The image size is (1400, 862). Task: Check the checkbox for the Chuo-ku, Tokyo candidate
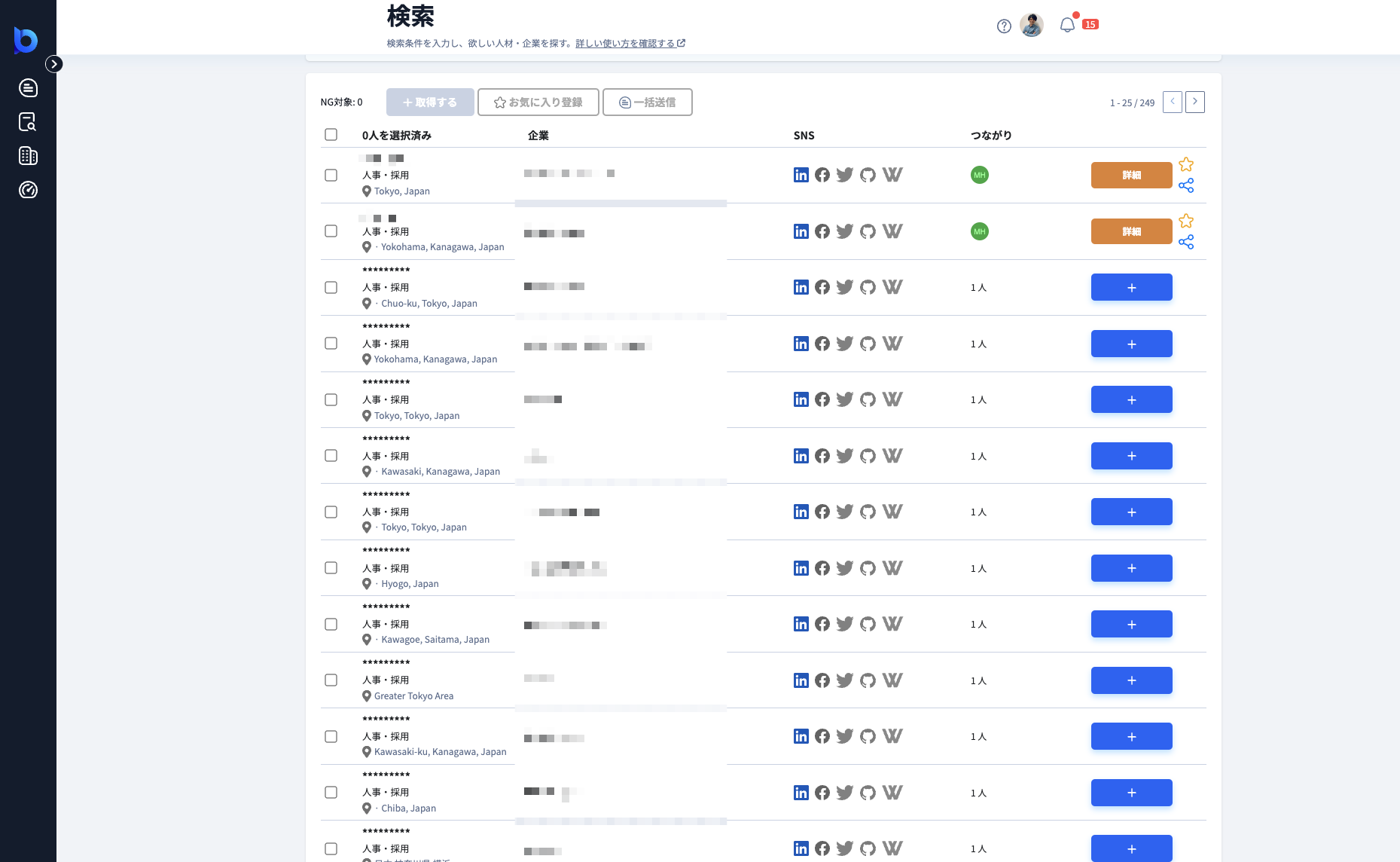click(331, 287)
